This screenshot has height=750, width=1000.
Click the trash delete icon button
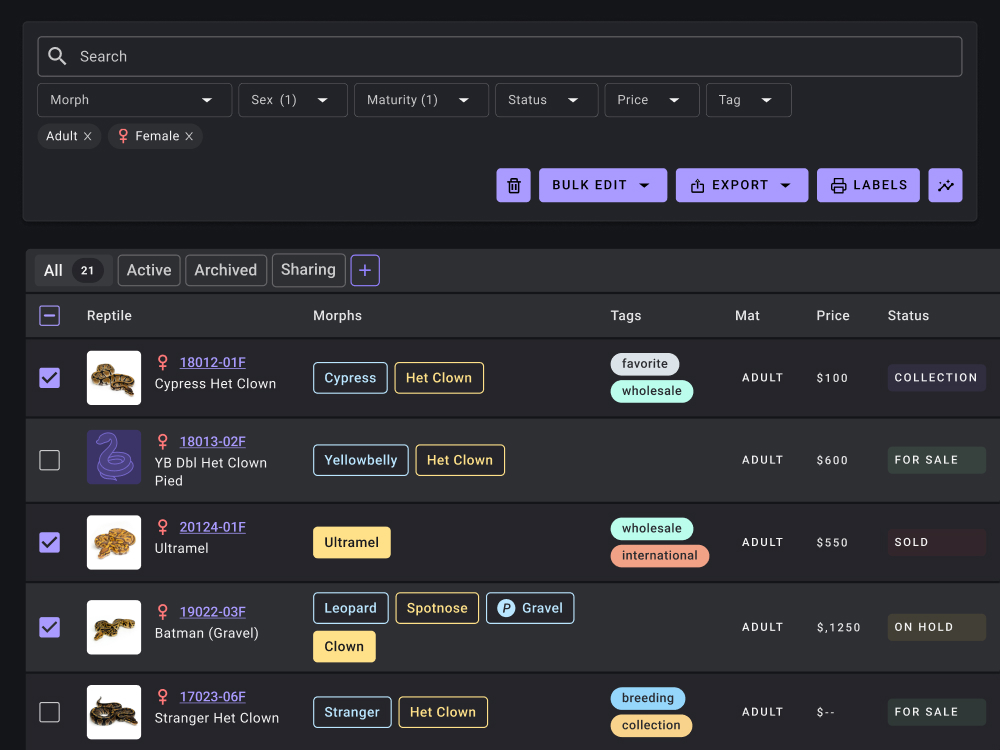click(513, 185)
